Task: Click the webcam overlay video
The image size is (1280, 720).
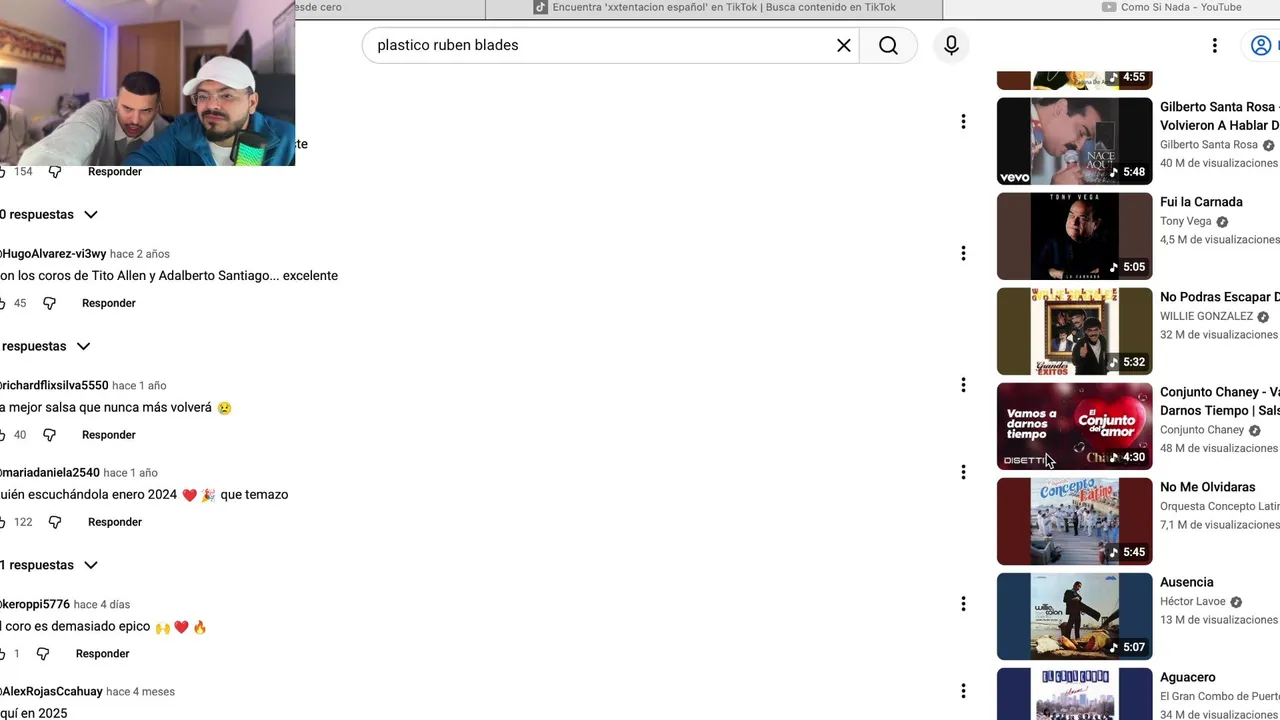Action: click(x=147, y=82)
